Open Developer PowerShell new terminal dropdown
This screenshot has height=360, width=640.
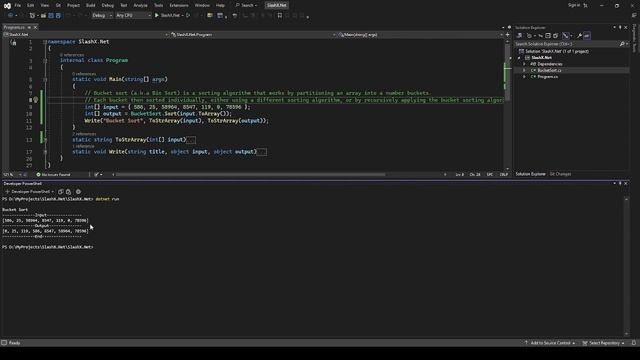pos(53,191)
